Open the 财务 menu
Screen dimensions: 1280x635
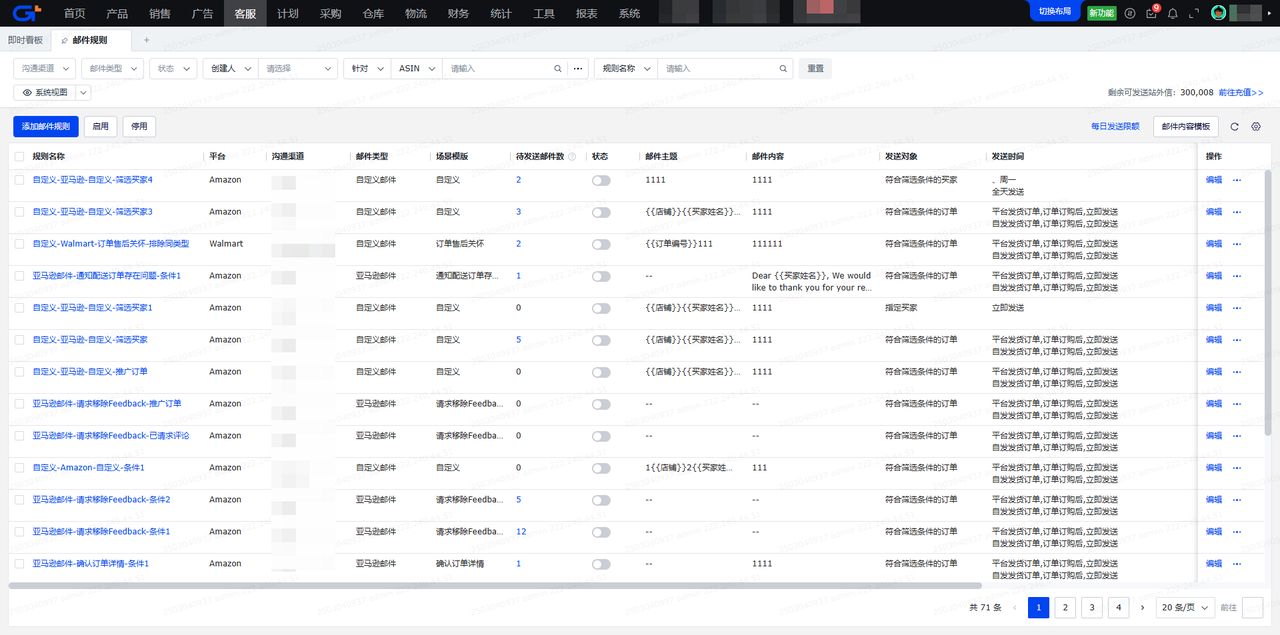coord(459,14)
